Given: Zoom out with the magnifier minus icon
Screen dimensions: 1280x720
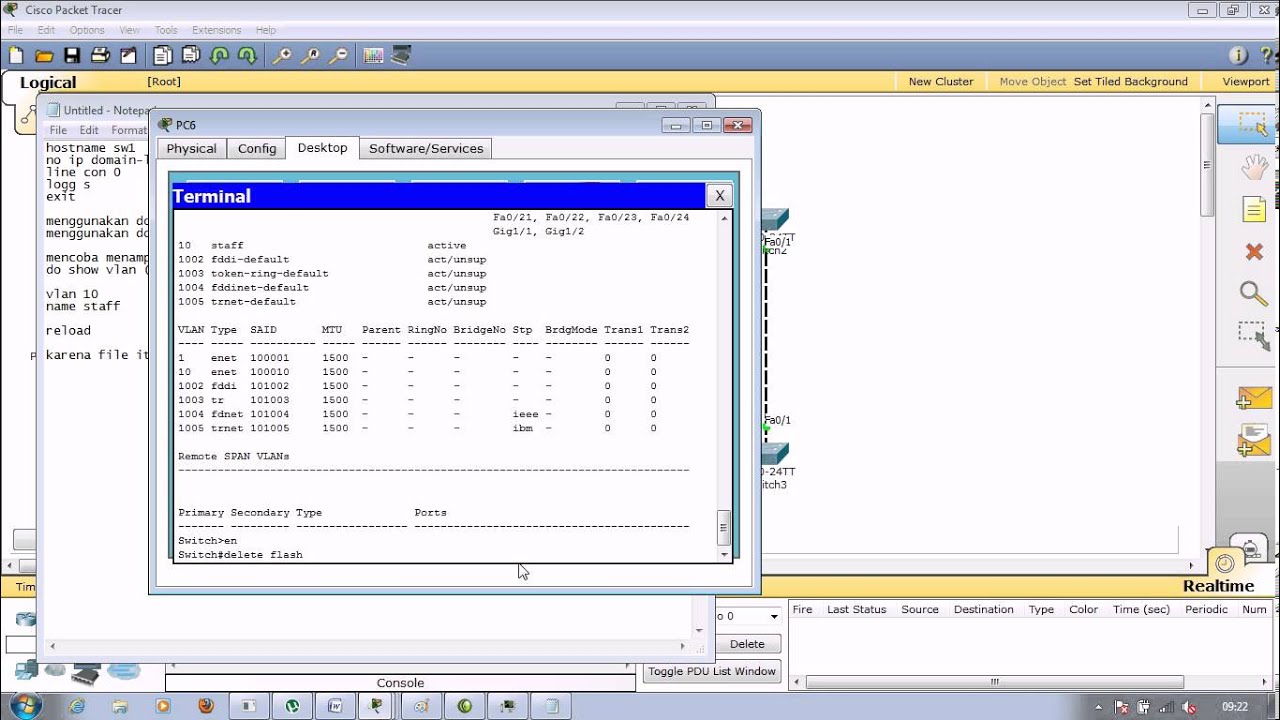Looking at the screenshot, I should 339,56.
